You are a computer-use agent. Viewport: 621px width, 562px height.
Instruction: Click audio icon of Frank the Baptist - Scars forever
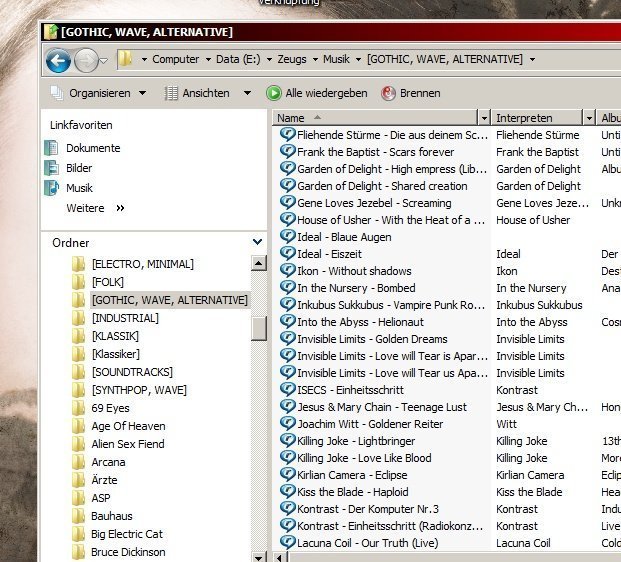[x=288, y=151]
